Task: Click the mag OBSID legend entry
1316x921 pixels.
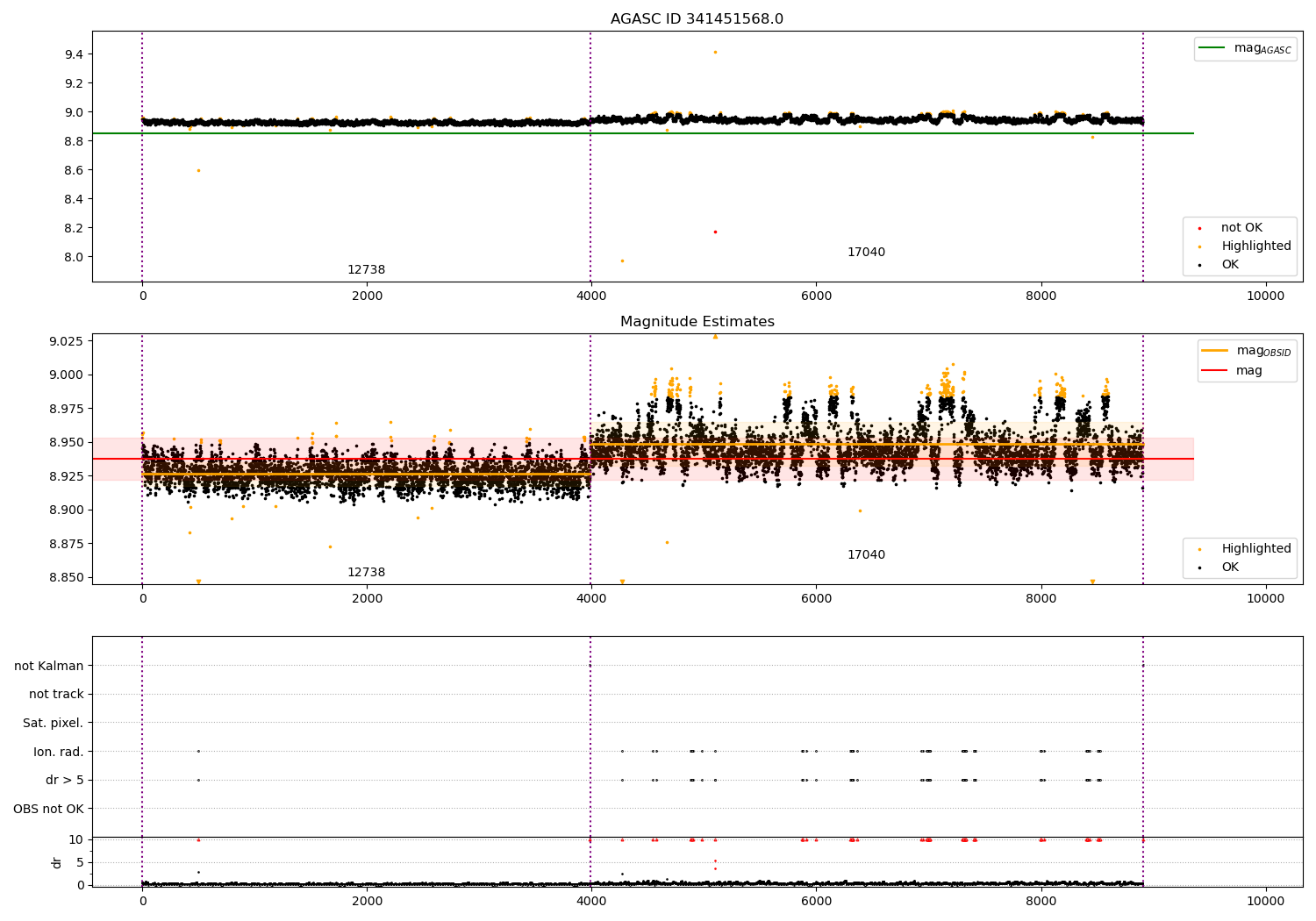Action: tap(1248, 351)
